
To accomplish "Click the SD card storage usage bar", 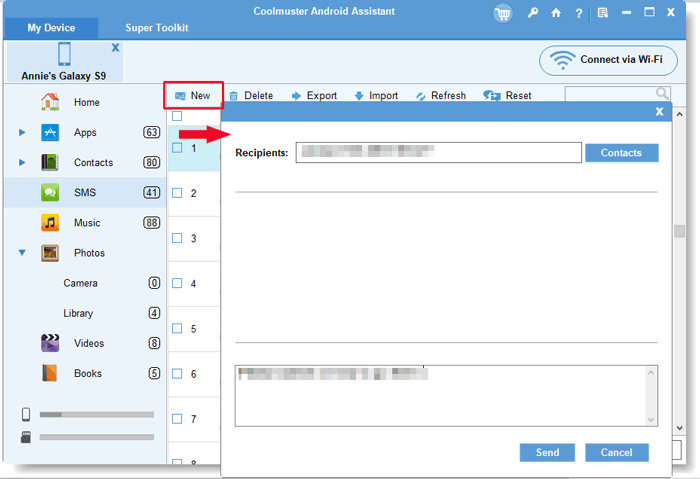I will point(97,437).
